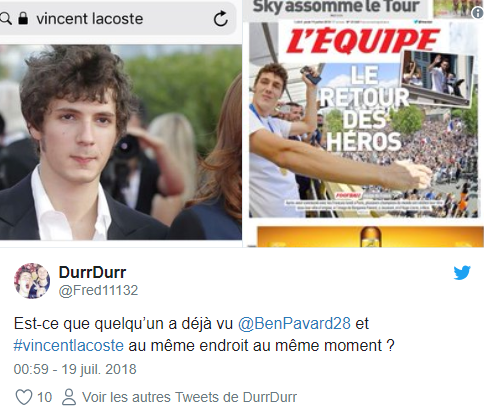The image size is (484, 418).
Task: Click the L'ÉQUIPE red logo
Action: 363,41
